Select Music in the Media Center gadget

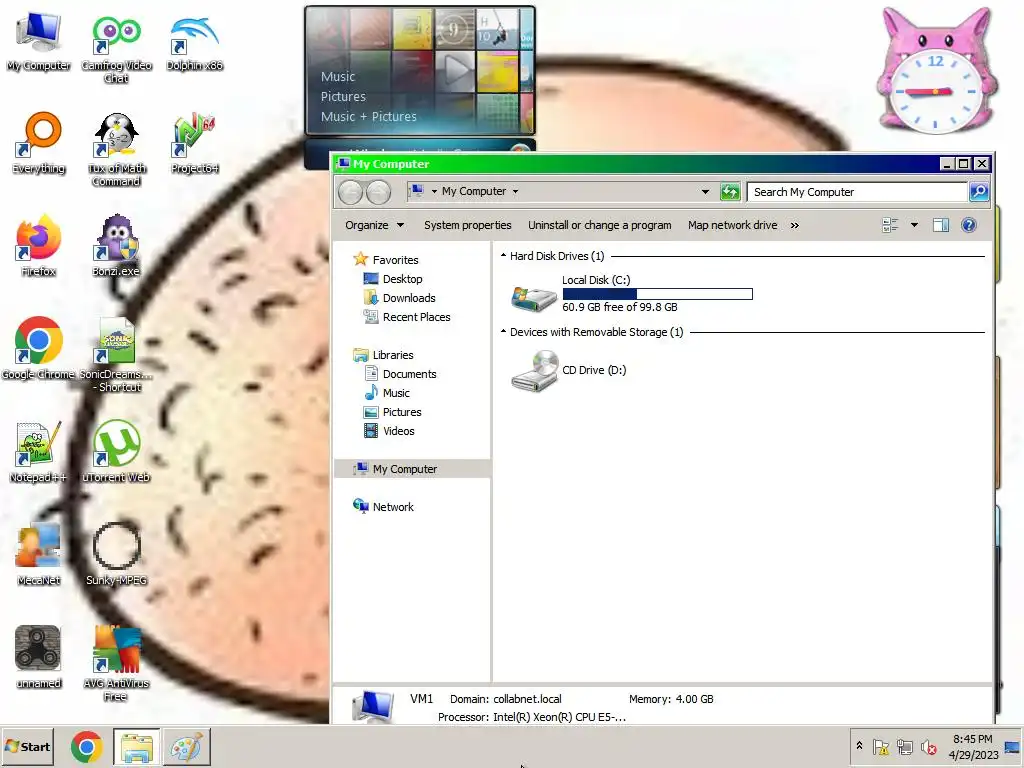(x=338, y=76)
